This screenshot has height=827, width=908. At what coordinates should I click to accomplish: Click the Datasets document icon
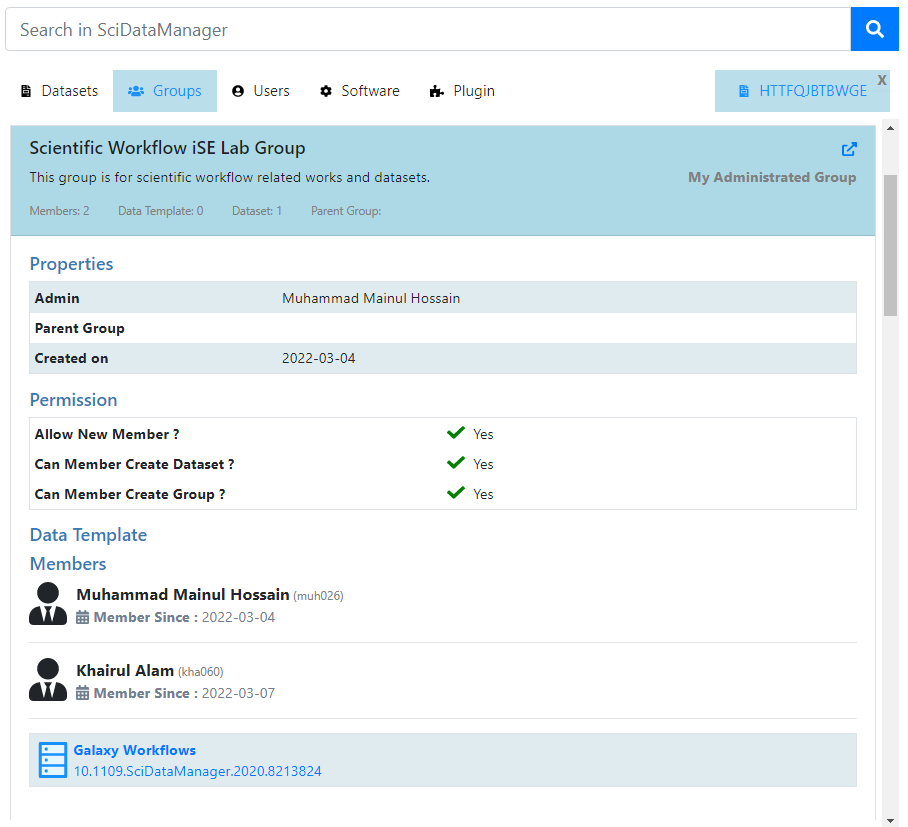[x=26, y=91]
